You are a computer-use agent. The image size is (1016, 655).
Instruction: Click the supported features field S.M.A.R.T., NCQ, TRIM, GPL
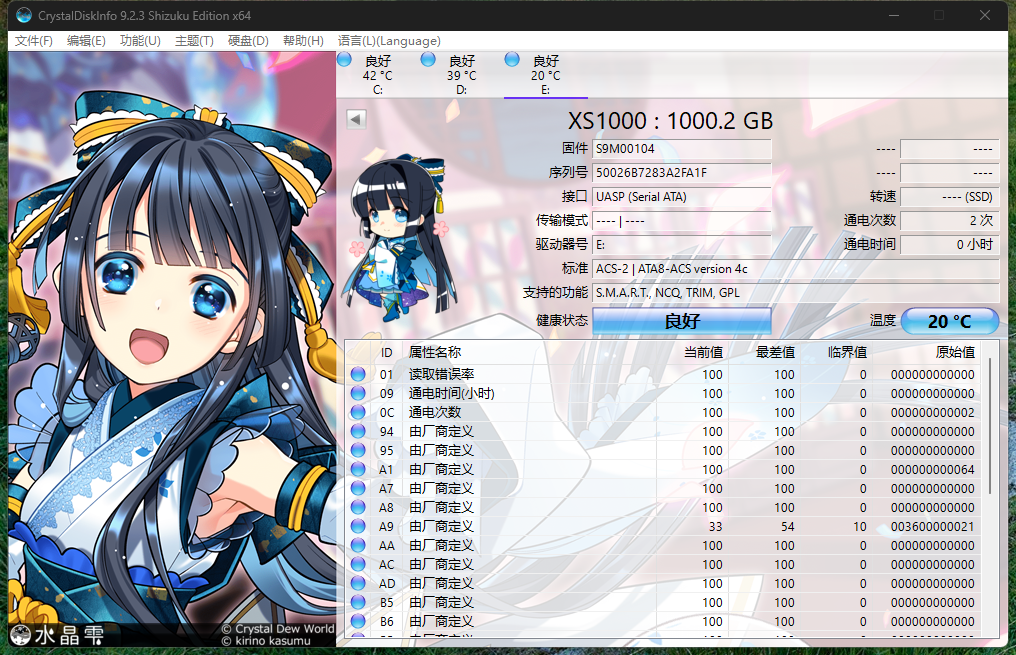(x=796, y=292)
